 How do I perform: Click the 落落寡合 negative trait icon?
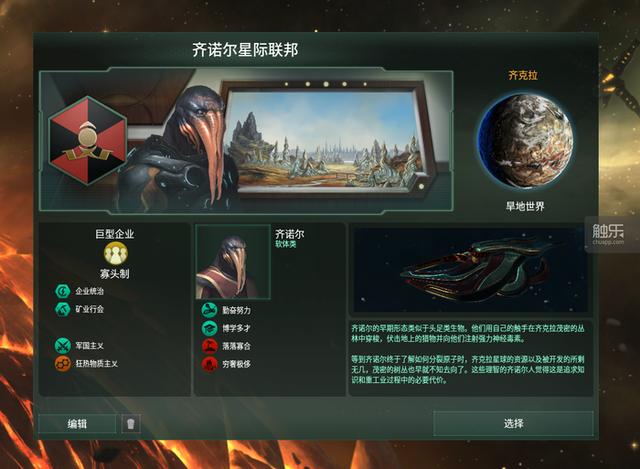click(x=209, y=346)
